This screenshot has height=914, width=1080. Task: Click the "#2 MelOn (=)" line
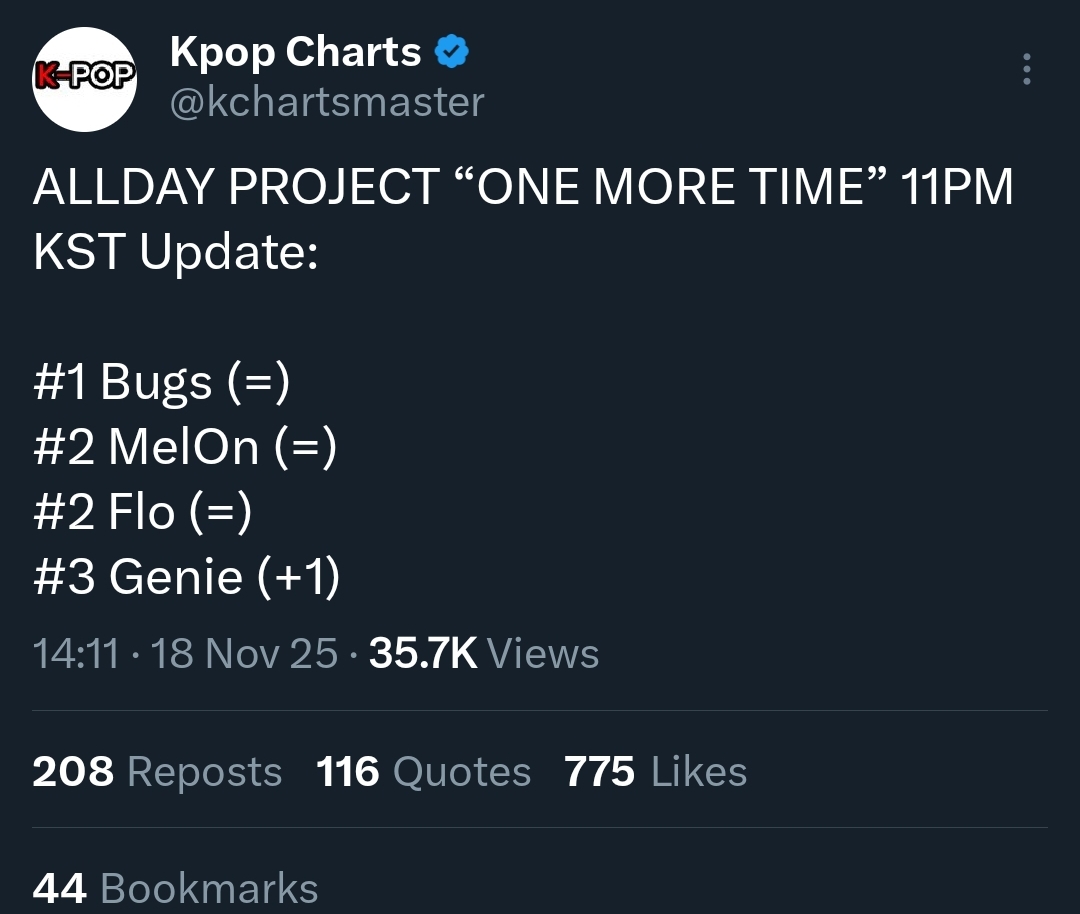click(x=184, y=447)
